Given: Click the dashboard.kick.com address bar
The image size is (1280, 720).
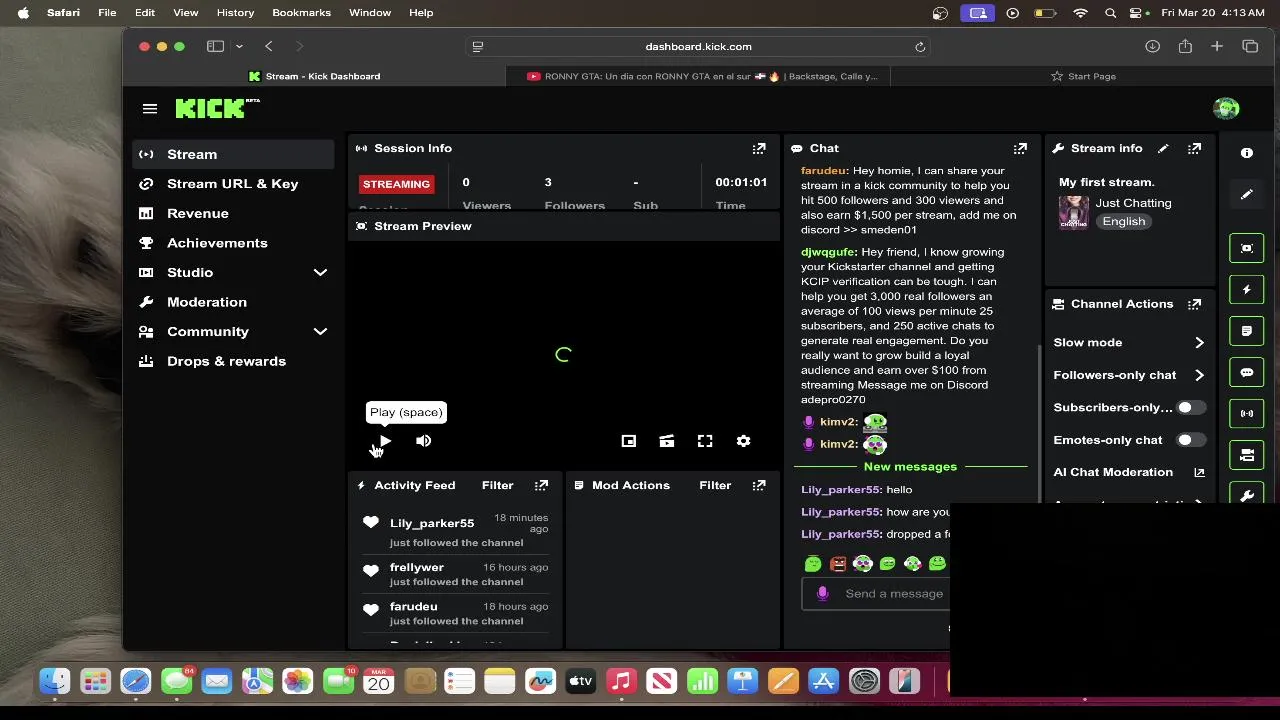Looking at the screenshot, I should [698, 46].
